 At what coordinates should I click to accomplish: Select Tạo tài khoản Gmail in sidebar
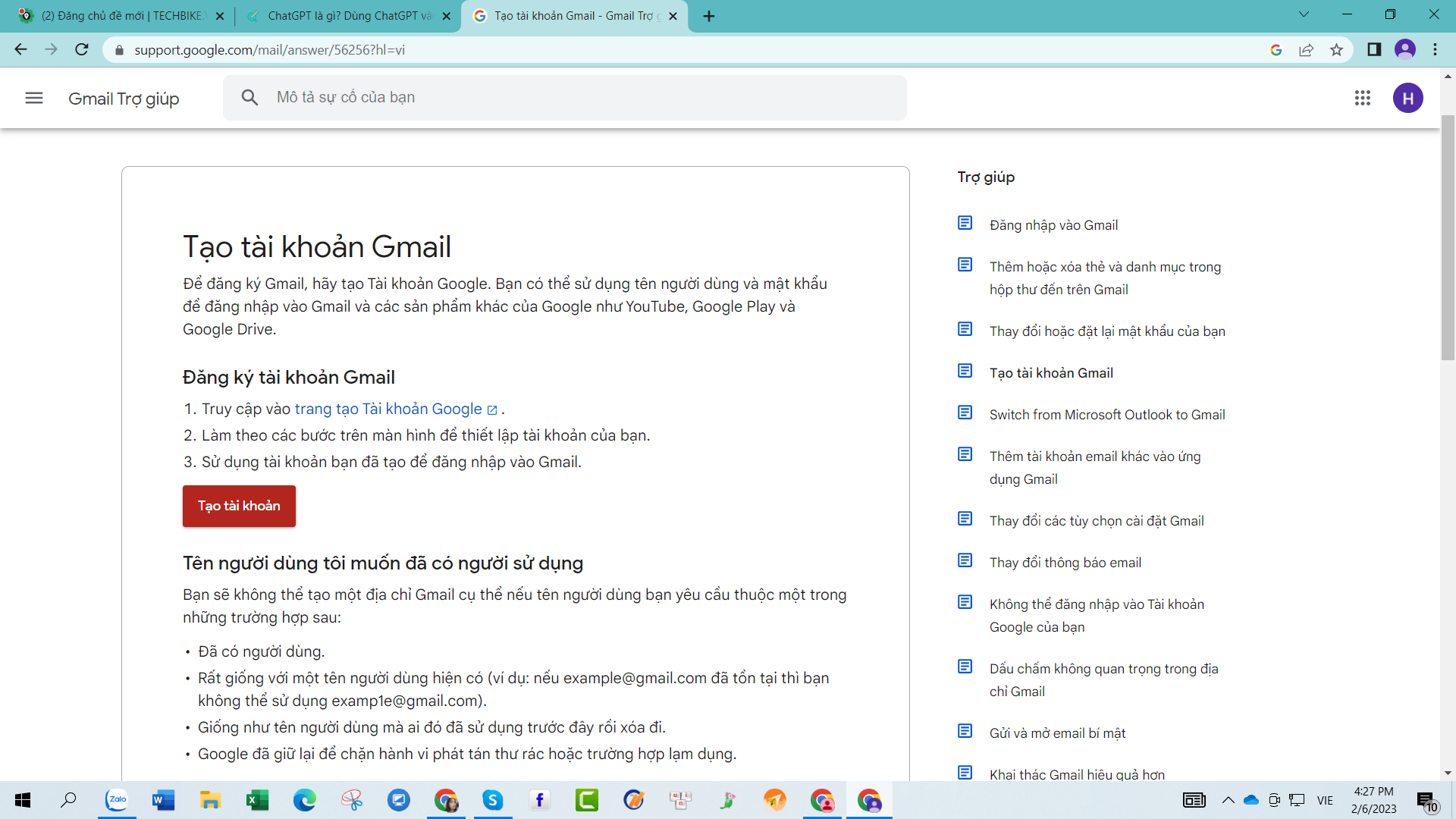point(1051,373)
